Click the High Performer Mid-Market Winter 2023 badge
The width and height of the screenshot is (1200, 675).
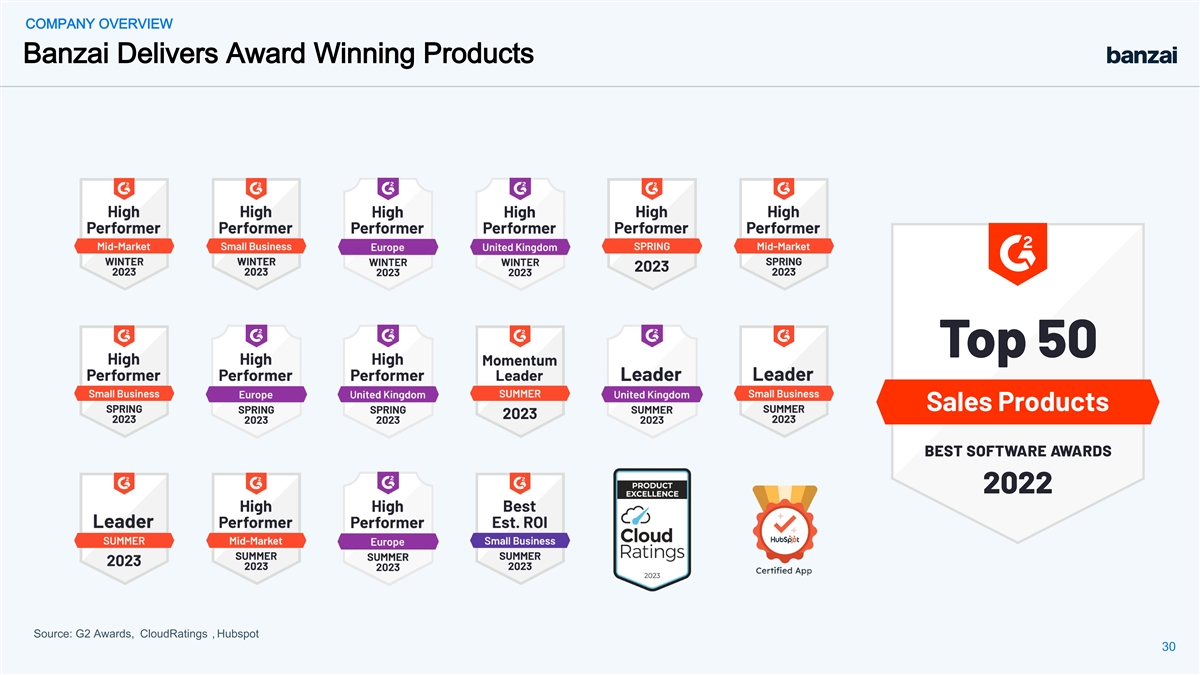[124, 234]
